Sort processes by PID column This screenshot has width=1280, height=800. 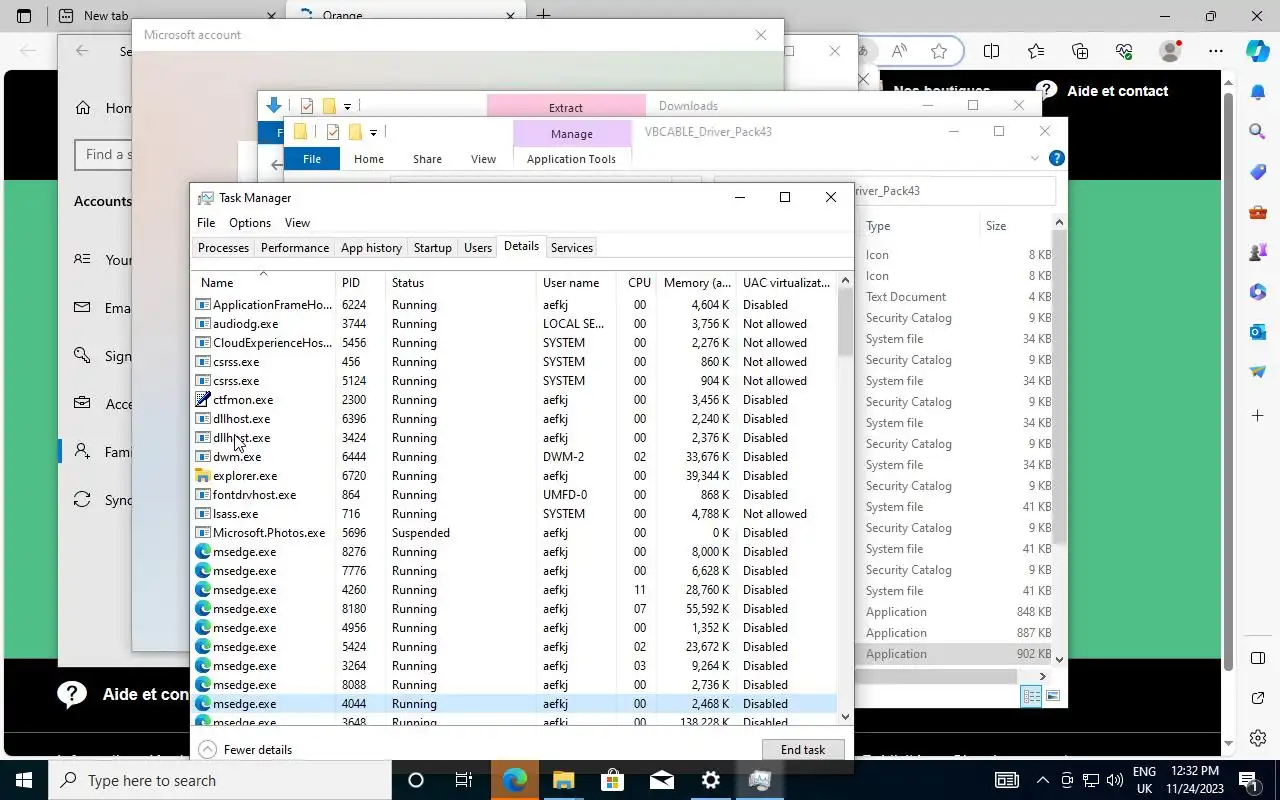click(360, 282)
